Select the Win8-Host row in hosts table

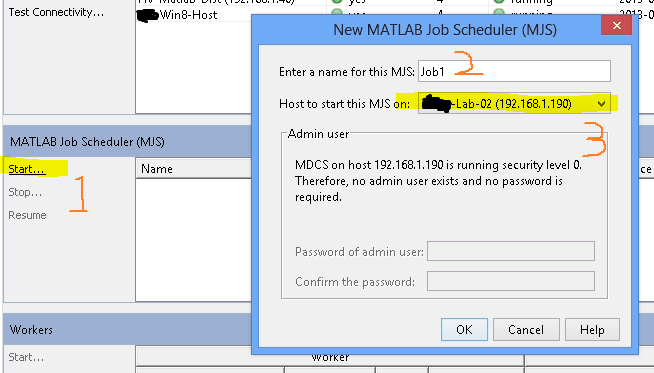pyautogui.click(x=188, y=15)
